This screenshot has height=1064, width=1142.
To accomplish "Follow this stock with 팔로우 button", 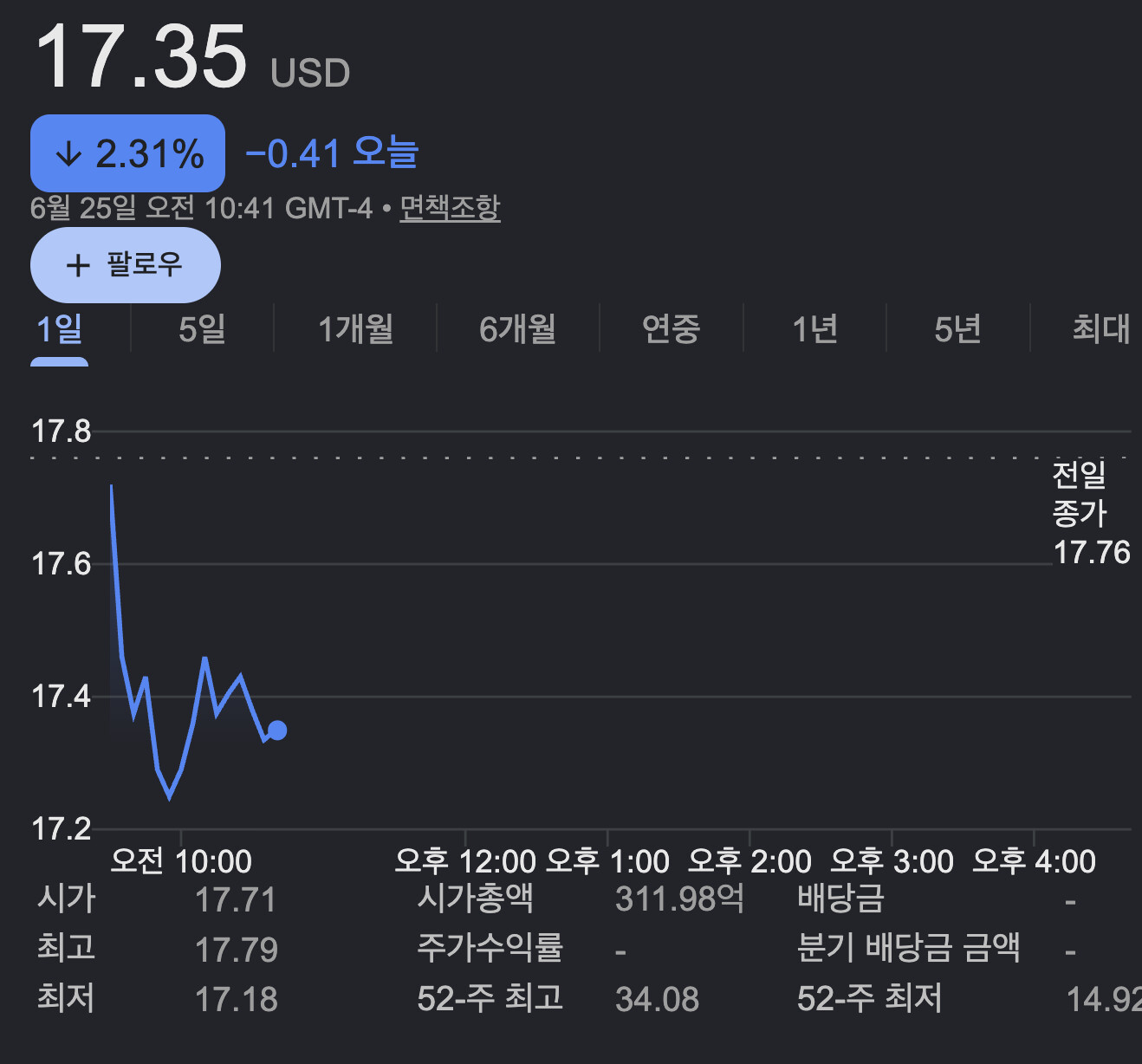I will 126,265.
